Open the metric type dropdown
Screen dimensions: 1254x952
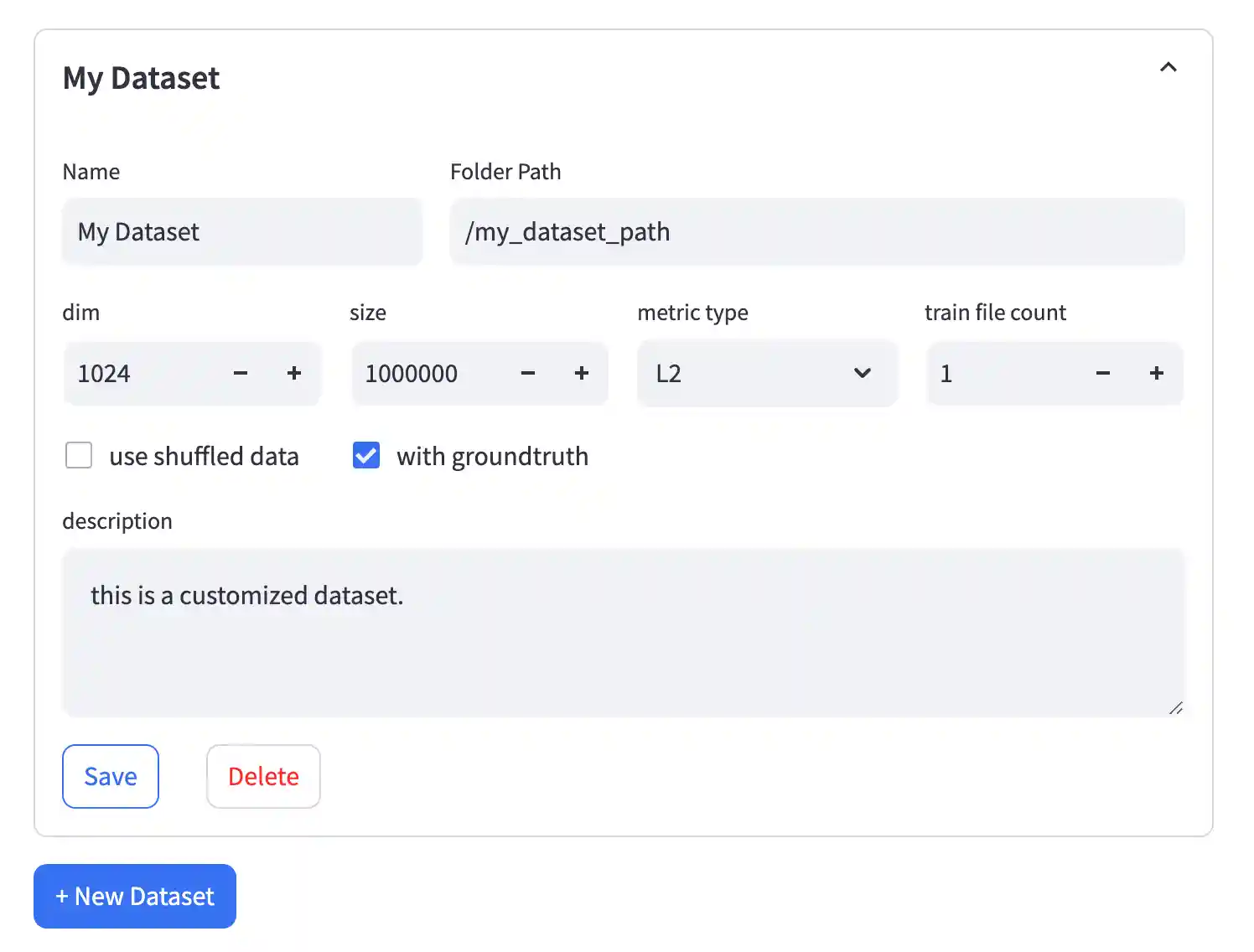pos(766,374)
